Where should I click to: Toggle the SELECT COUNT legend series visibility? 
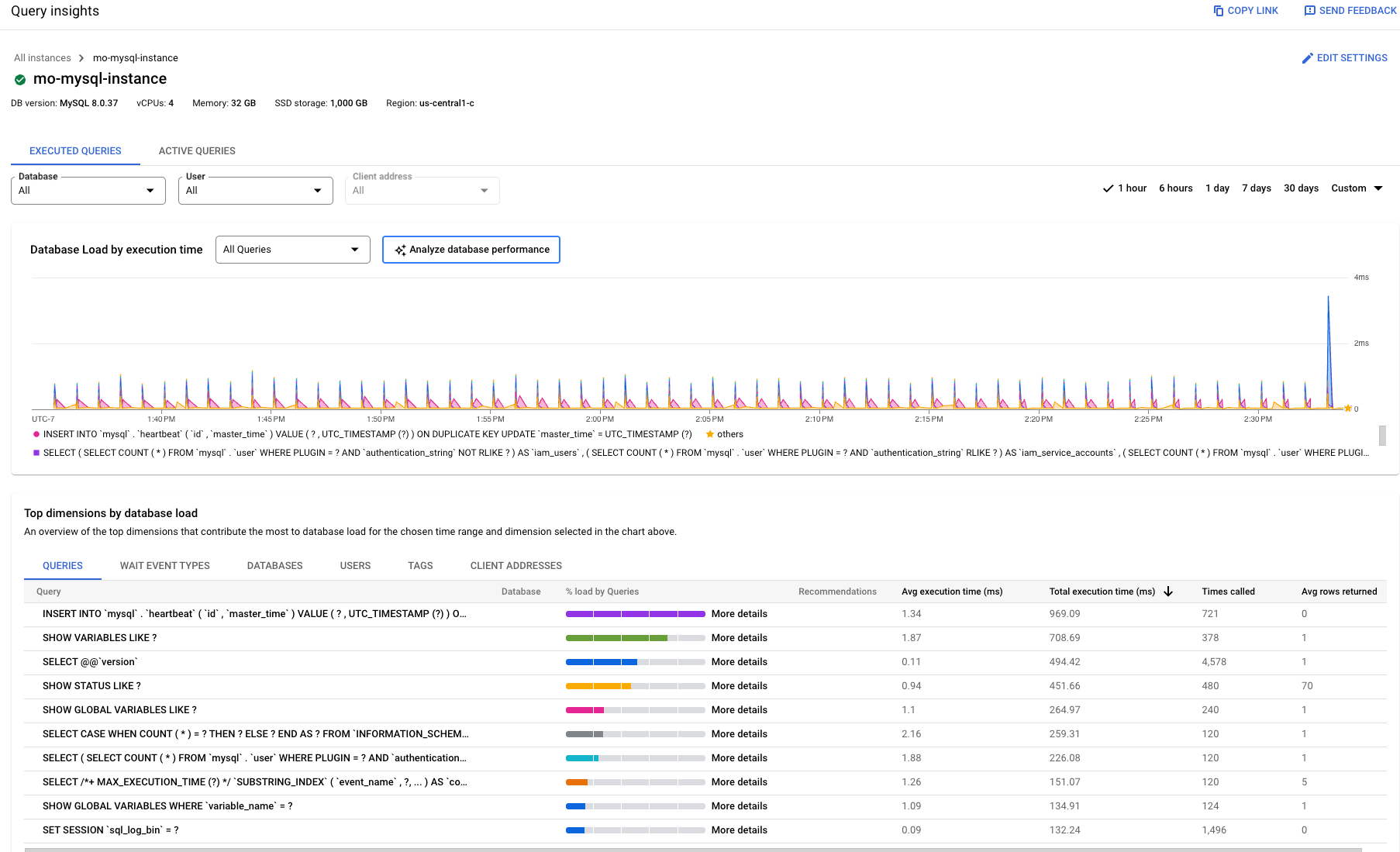coord(35,452)
